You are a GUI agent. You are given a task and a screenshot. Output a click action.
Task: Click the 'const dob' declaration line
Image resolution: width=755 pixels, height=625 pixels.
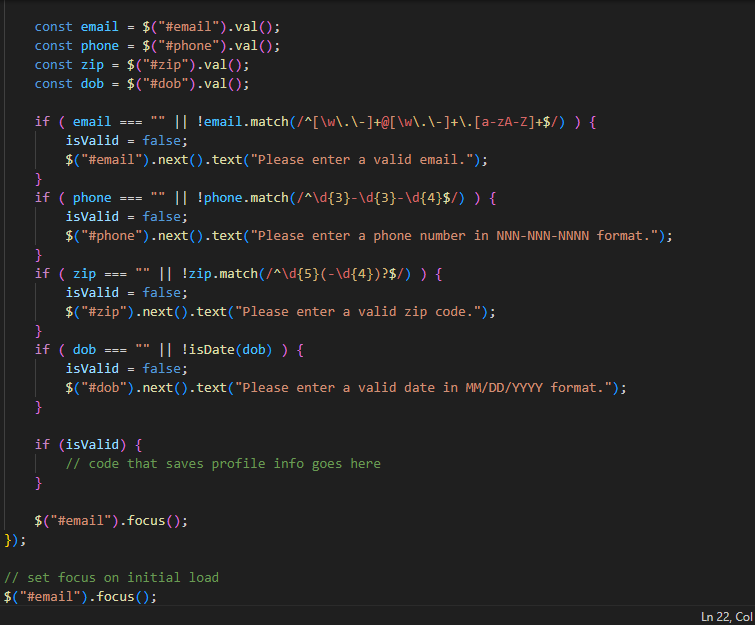pyautogui.click(x=142, y=84)
